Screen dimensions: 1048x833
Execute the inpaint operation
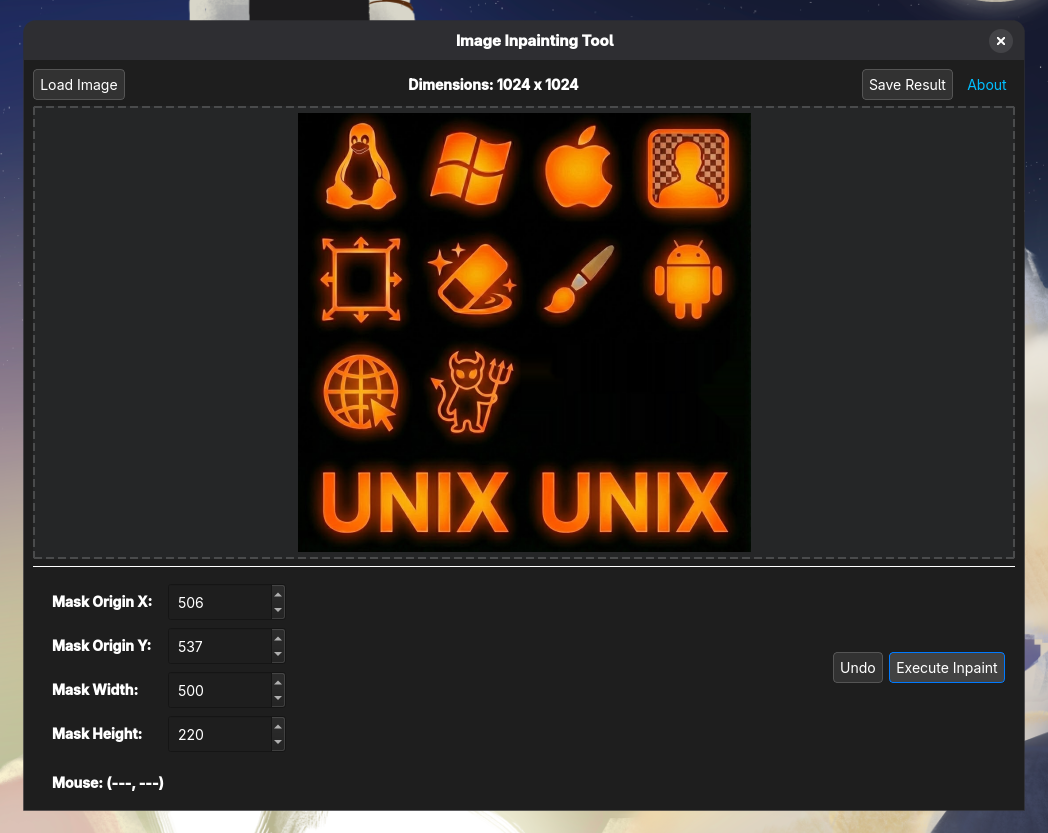point(946,667)
